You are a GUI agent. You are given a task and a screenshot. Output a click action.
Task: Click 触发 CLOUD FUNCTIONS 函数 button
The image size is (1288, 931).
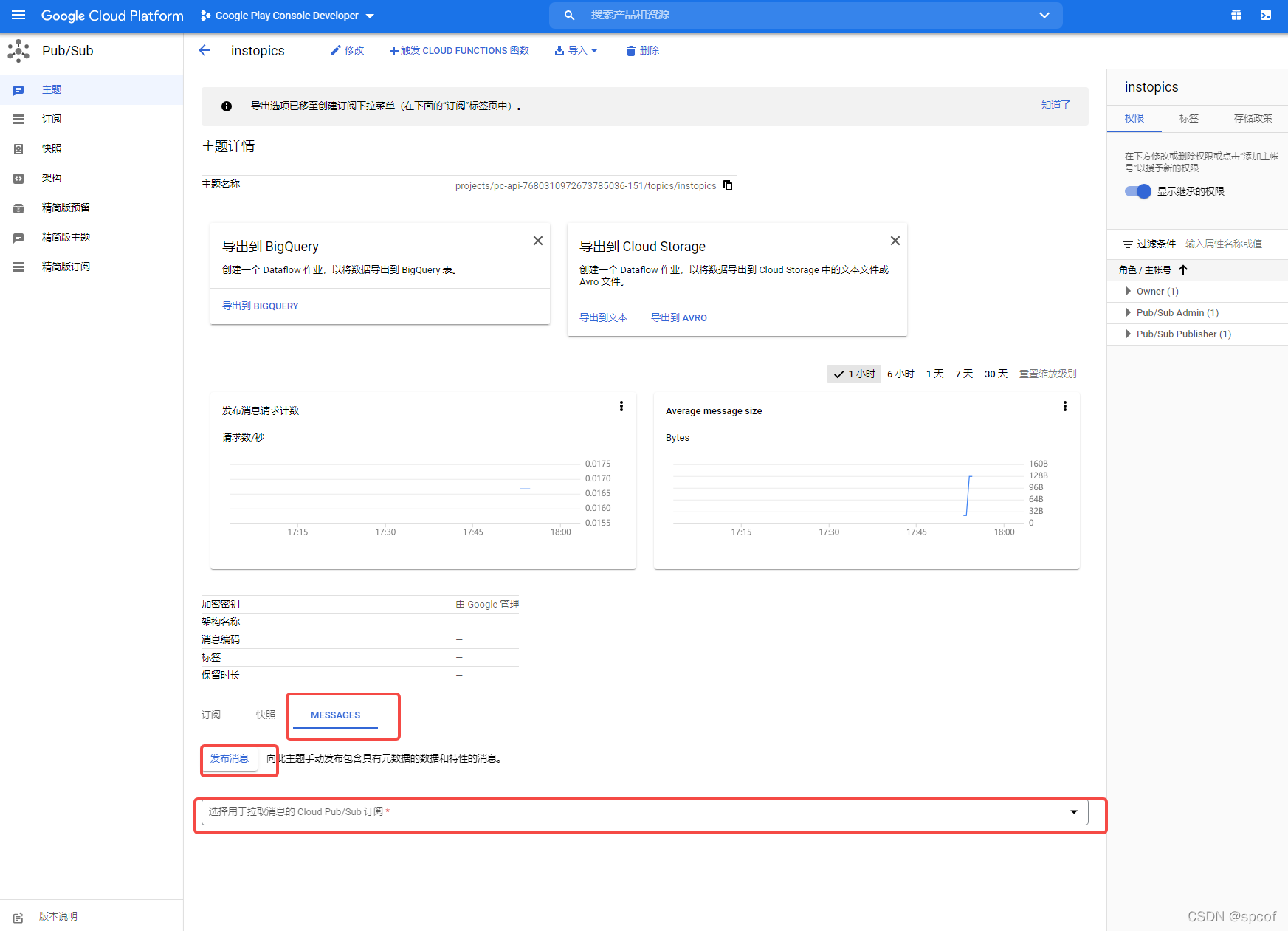(459, 50)
